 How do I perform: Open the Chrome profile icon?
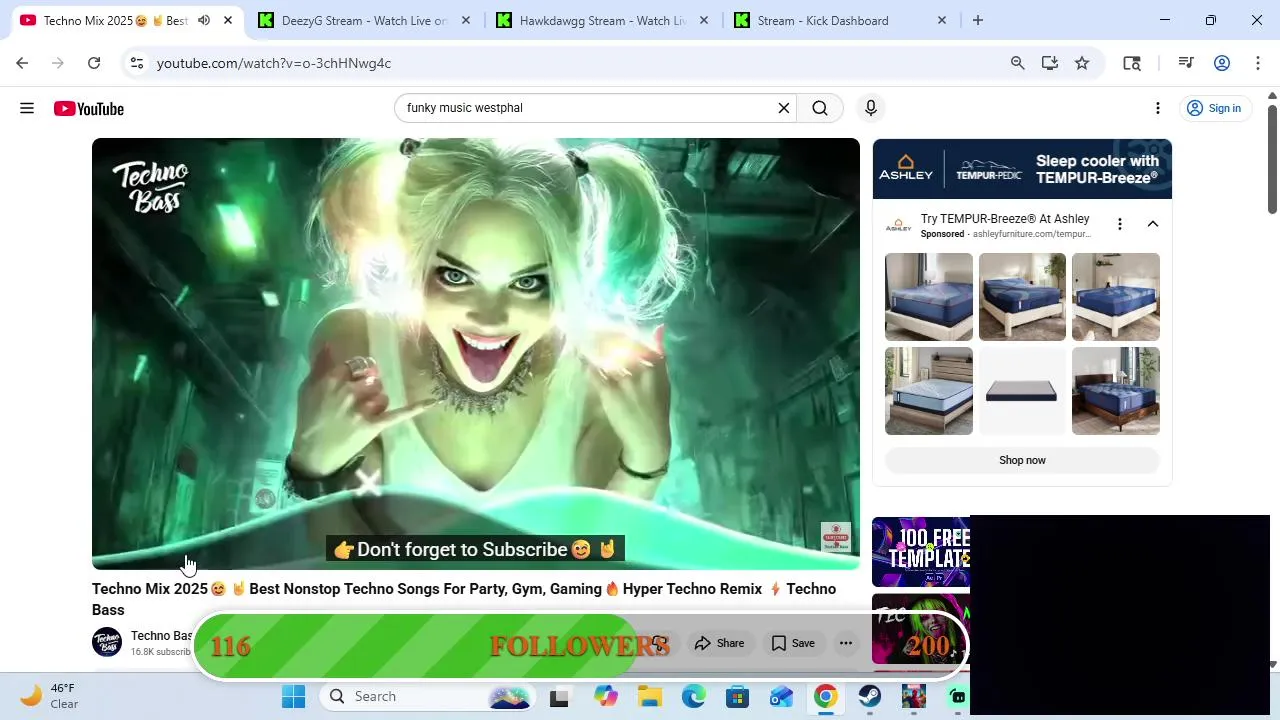1222,63
